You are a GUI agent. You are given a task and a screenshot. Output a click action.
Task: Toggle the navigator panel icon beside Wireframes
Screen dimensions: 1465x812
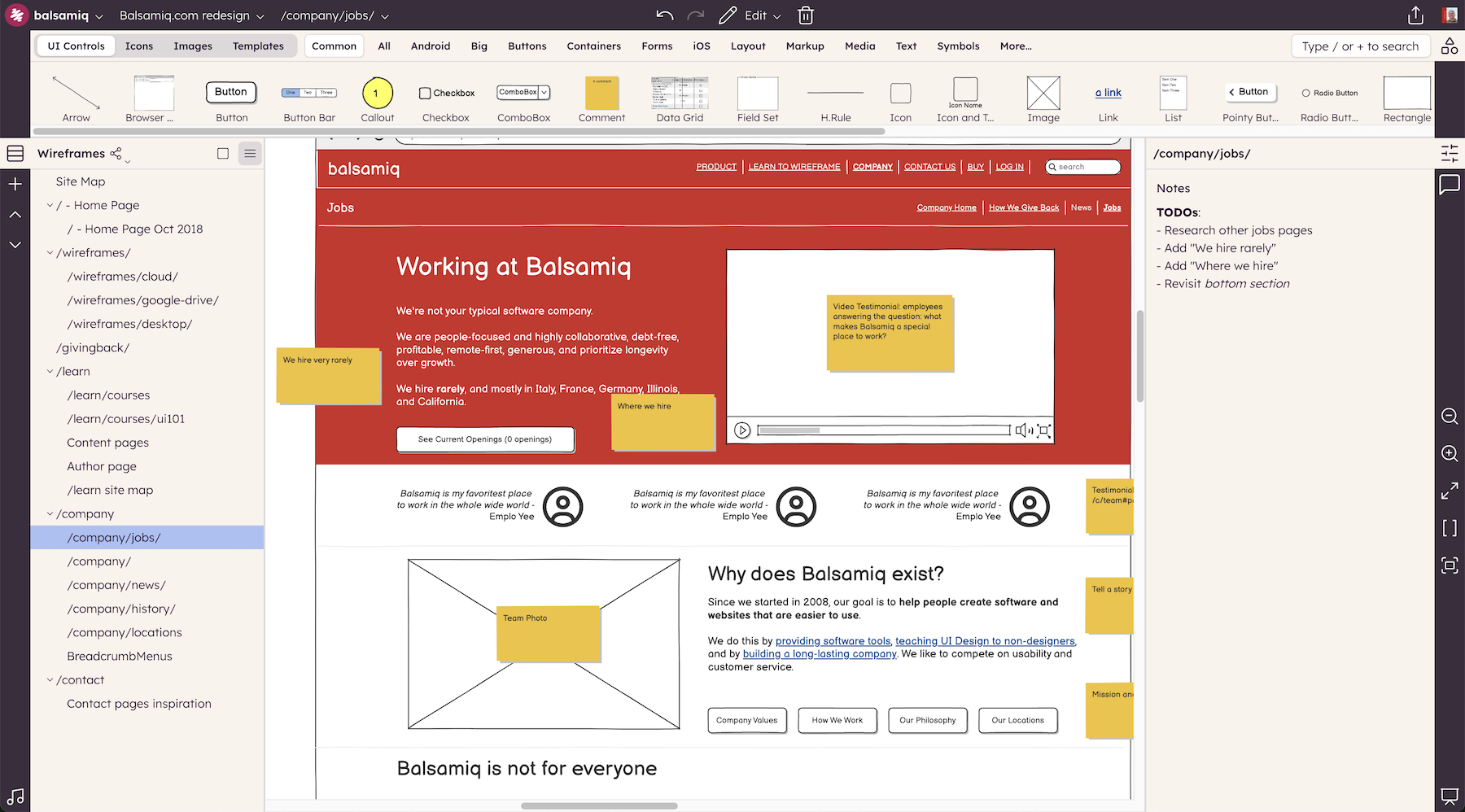click(x=15, y=153)
